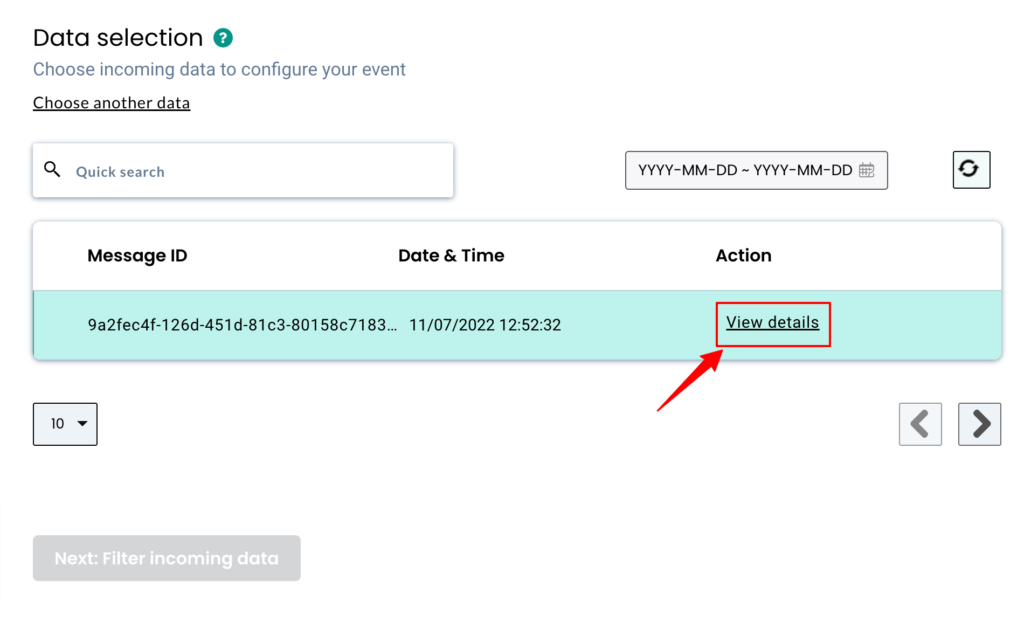Image resolution: width=1024 pixels, height=621 pixels.
Task: Click the Data selection heading
Action: pyautogui.click(x=118, y=38)
